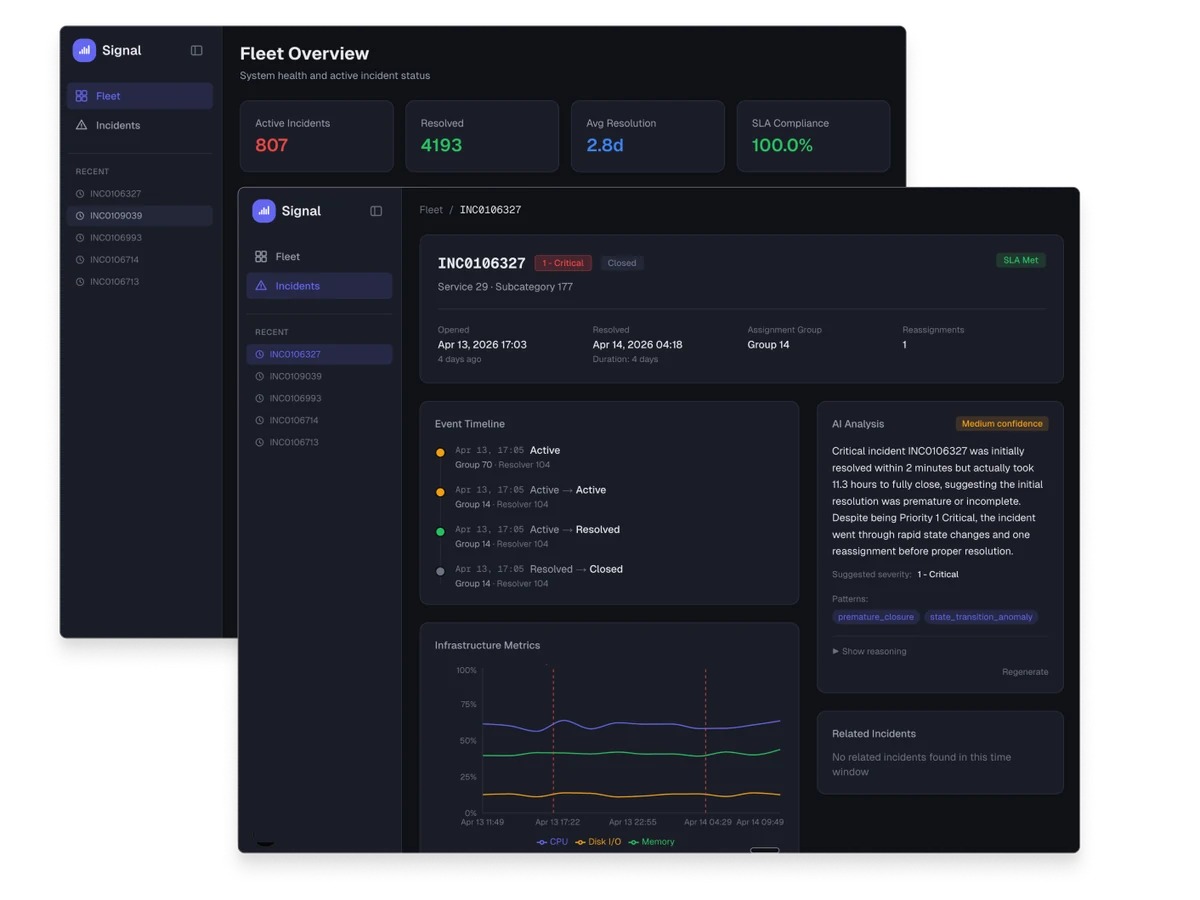Click the Fleet grid icon in back window sidebar
The width and height of the screenshot is (1200, 900).
tap(81, 96)
